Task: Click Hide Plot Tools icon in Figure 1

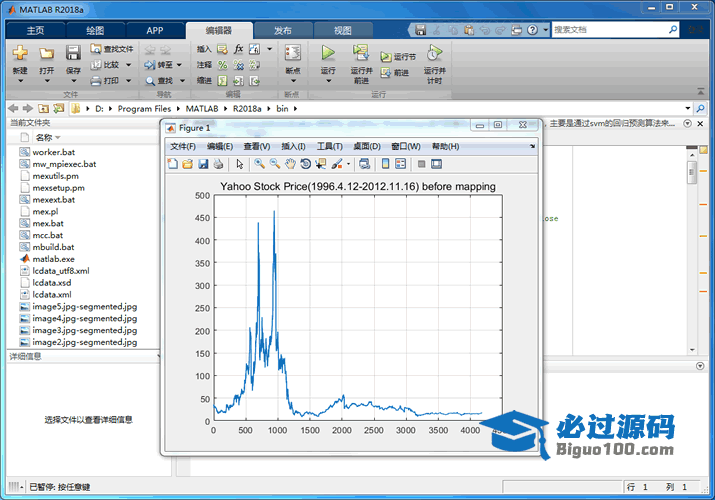Action: pos(421,164)
